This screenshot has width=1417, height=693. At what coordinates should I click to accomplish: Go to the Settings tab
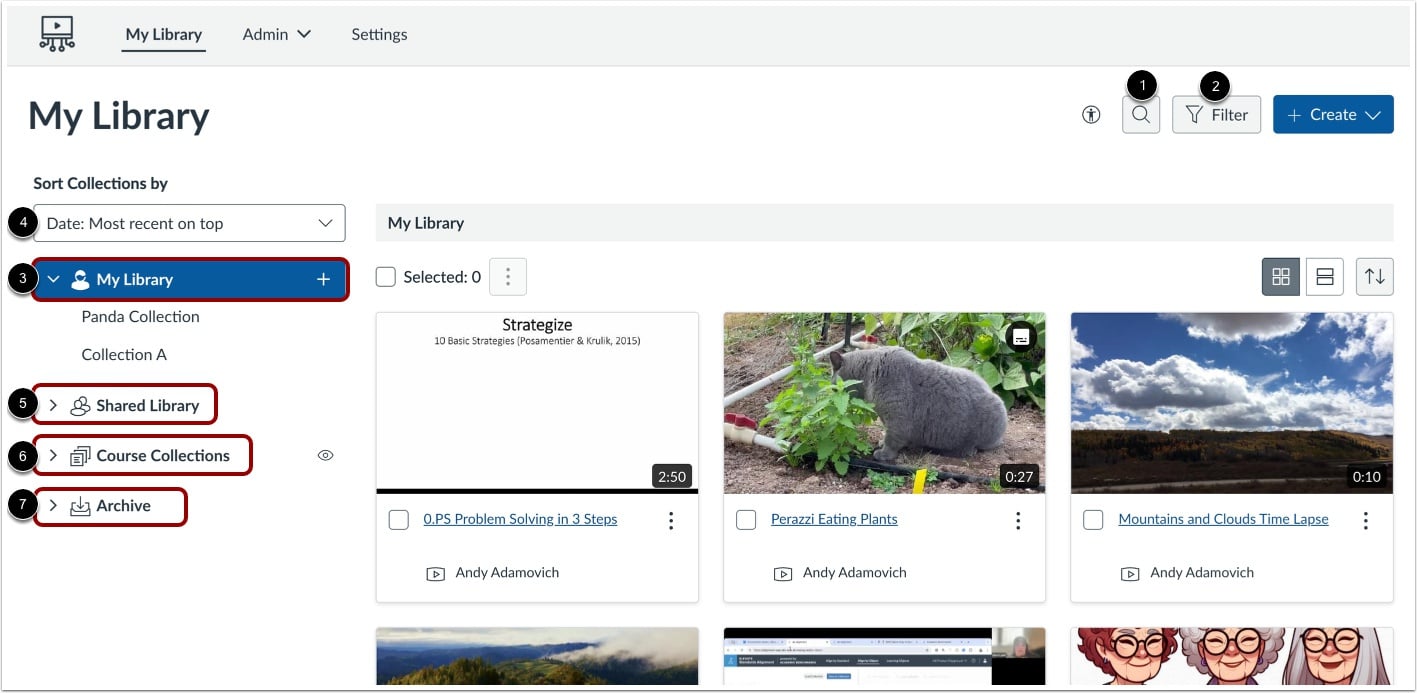click(379, 34)
